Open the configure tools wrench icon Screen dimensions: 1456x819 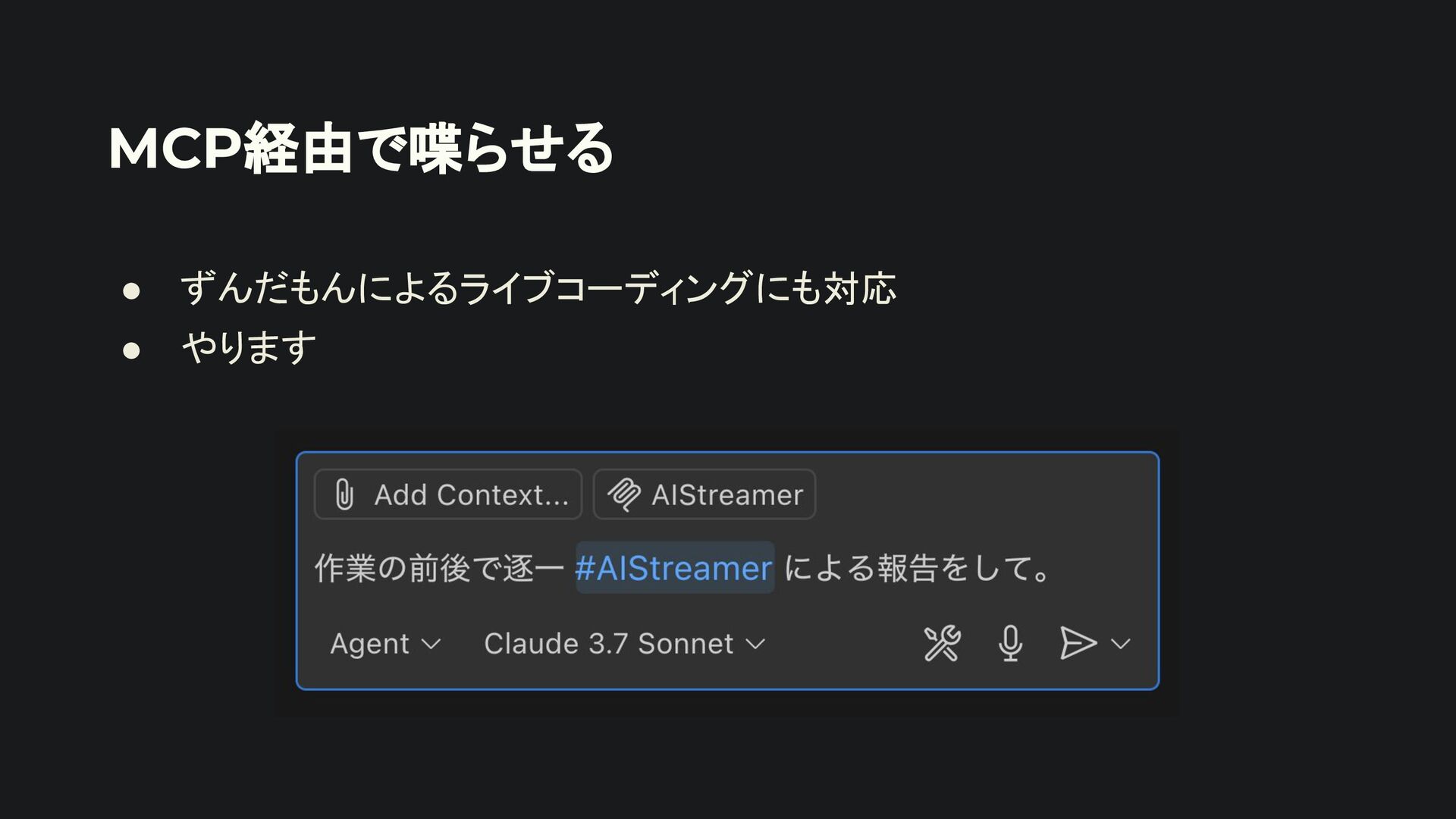[x=942, y=644]
